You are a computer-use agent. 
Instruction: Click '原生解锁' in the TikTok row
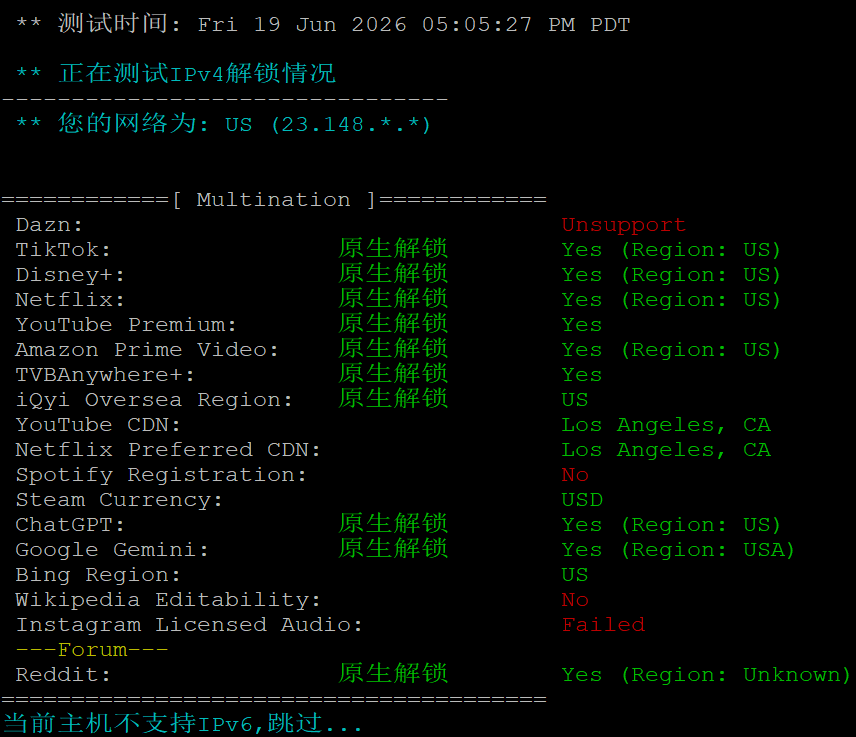(x=393, y=249)
